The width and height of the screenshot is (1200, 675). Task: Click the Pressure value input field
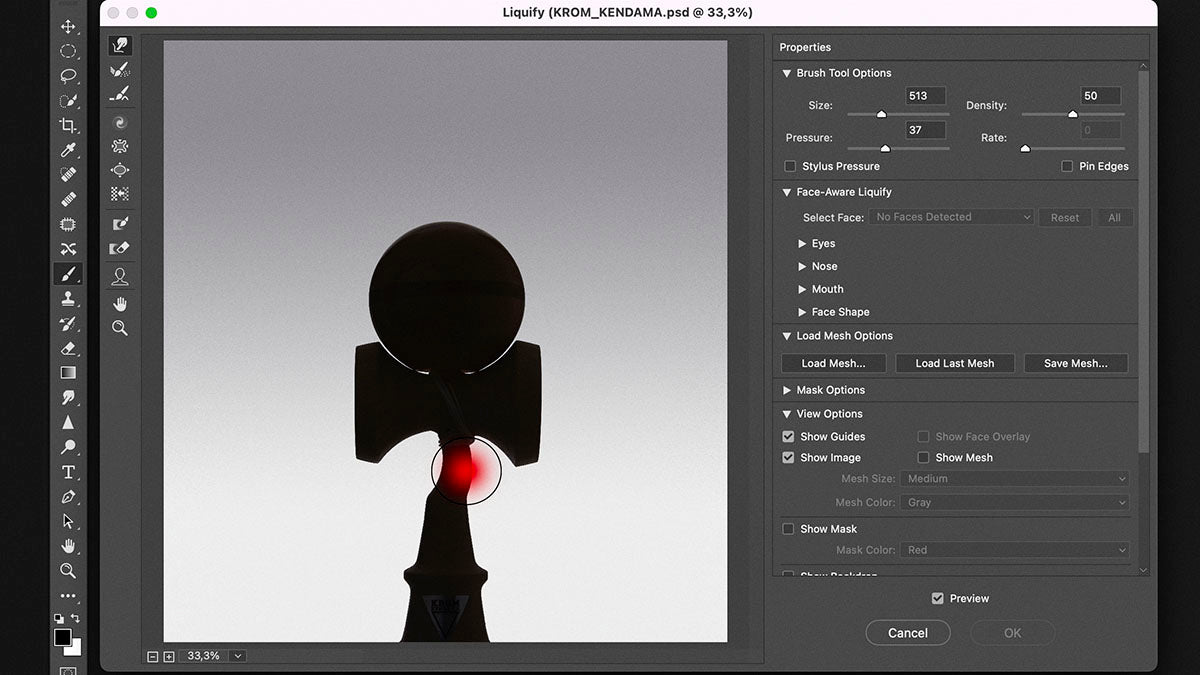927,130
